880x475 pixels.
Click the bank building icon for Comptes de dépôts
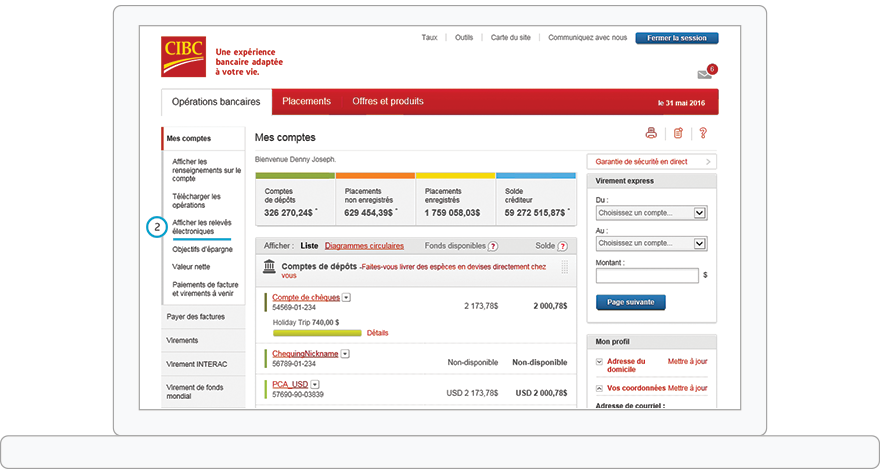coord(269,267)
